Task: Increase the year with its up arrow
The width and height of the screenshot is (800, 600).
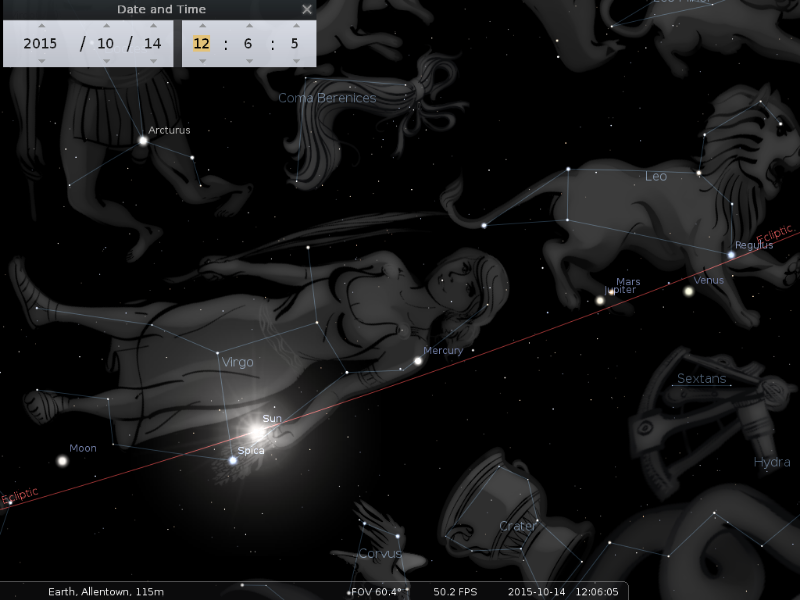Action: point(41,27)
